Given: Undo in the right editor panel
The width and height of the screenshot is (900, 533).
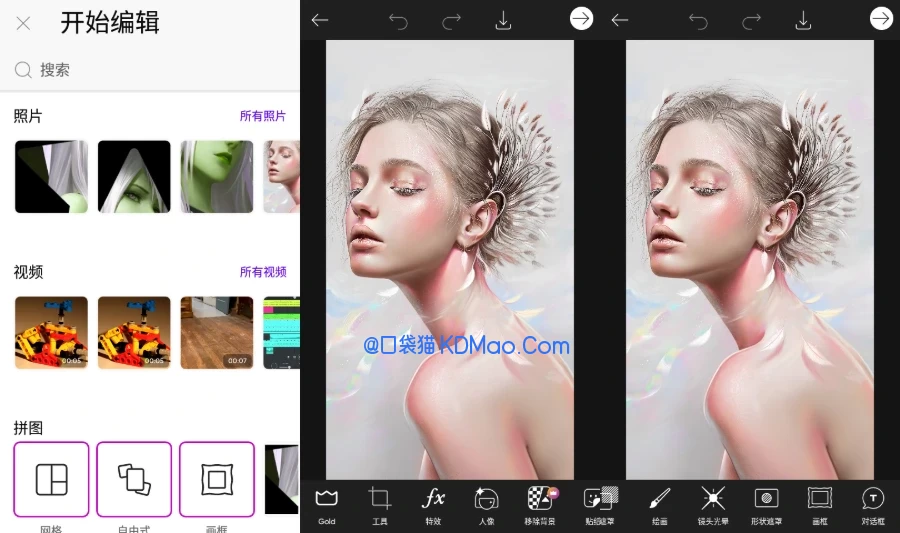Looking at the screenshot, I should [698, 21].
